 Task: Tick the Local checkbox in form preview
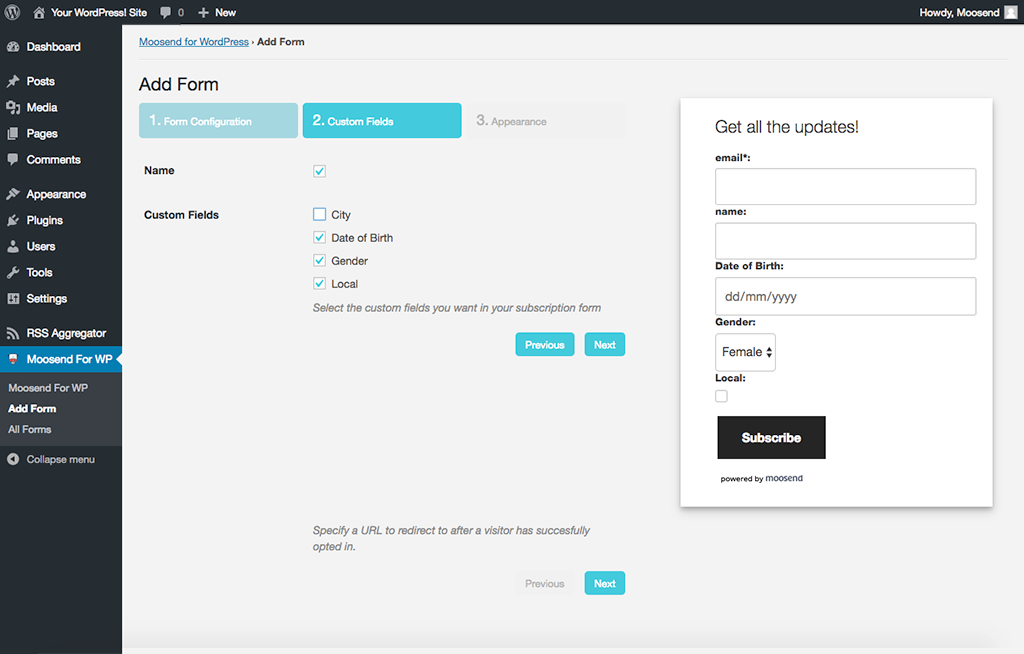coord(722,396)
